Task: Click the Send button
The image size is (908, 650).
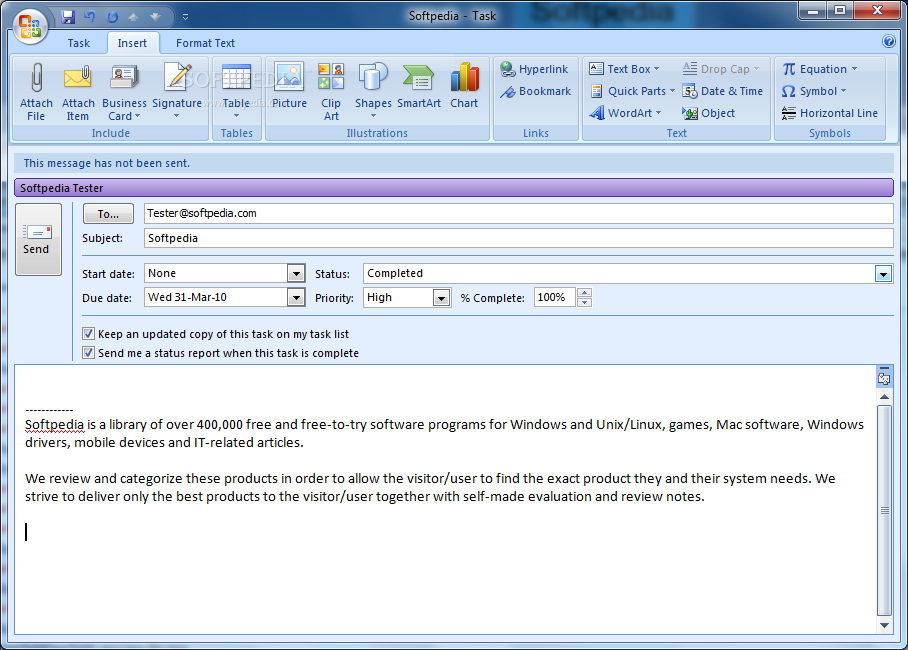Action: [38, 239]
